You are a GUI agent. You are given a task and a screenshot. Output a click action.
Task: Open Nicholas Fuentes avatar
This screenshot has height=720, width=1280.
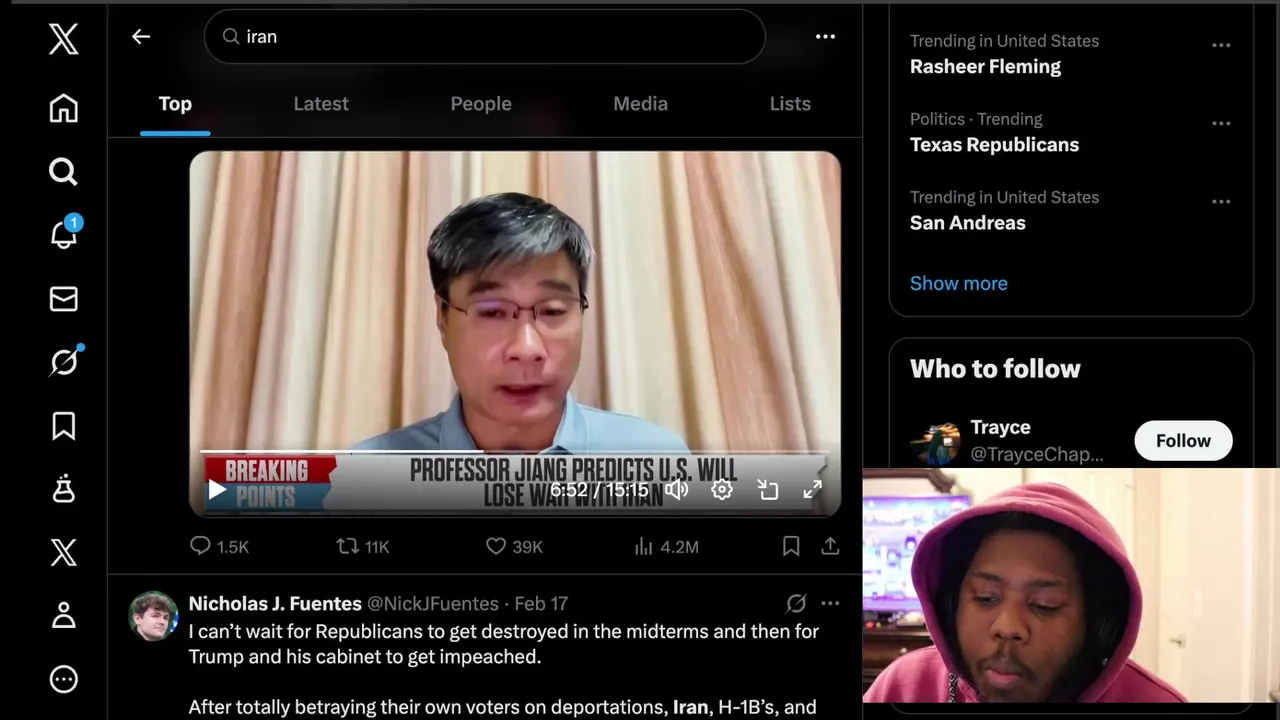[x=153, y=616]
